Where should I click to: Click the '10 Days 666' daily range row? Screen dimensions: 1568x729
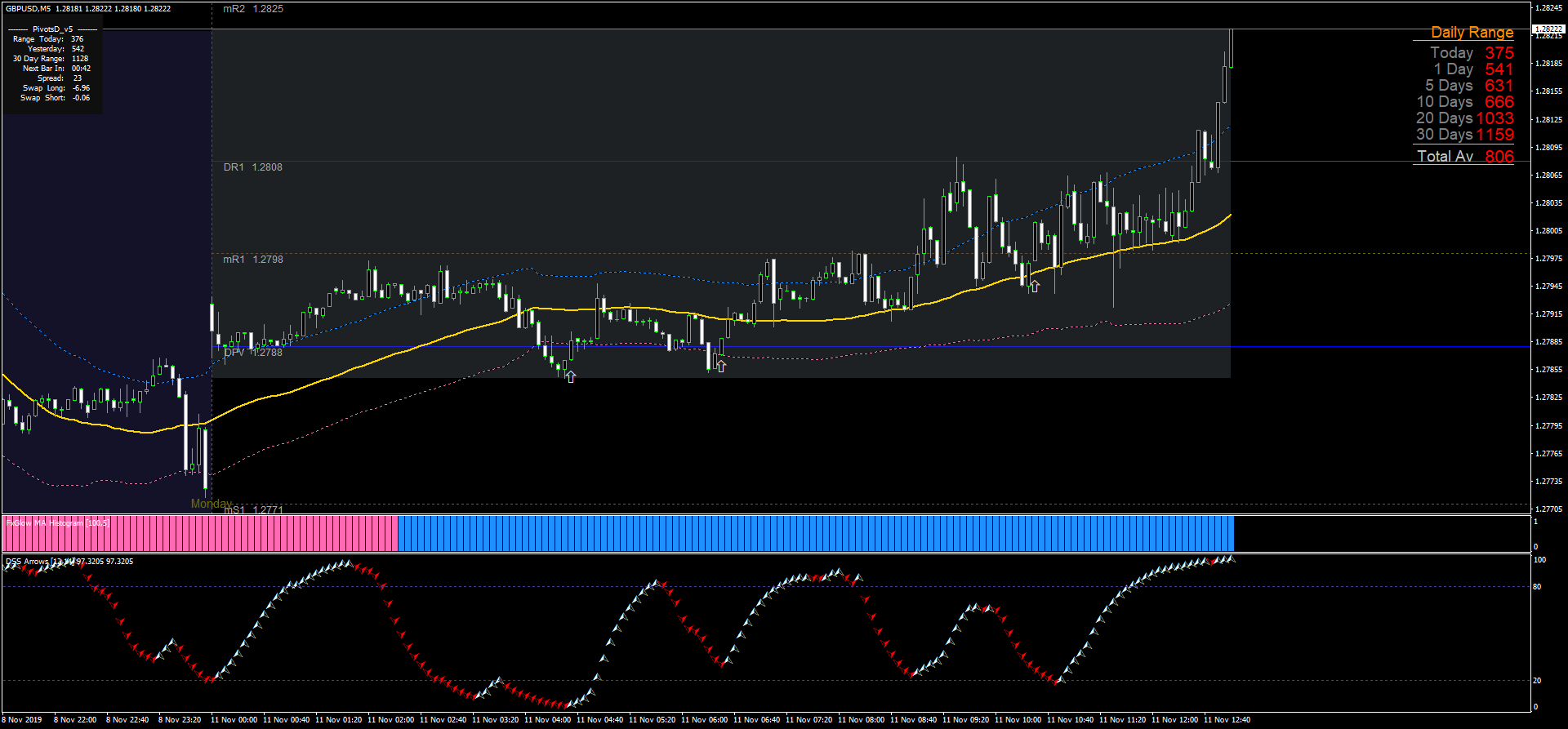tap(1465, 102)
